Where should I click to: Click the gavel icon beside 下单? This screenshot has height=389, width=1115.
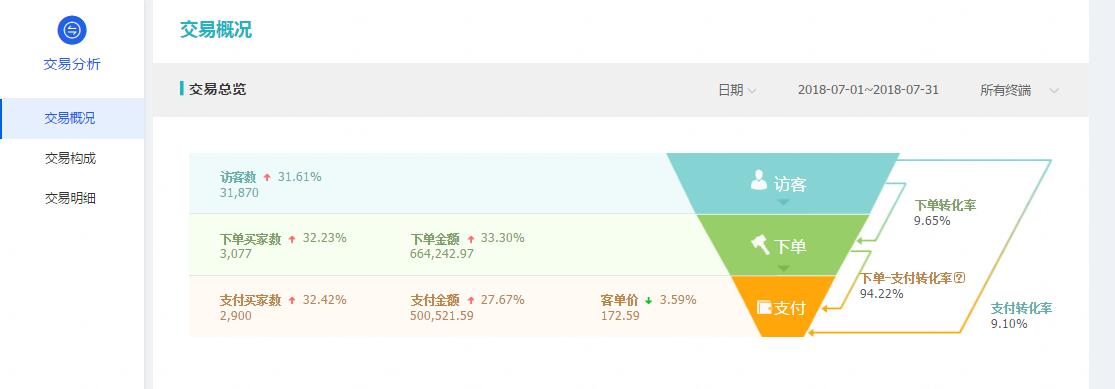click(x=760, y=245)
